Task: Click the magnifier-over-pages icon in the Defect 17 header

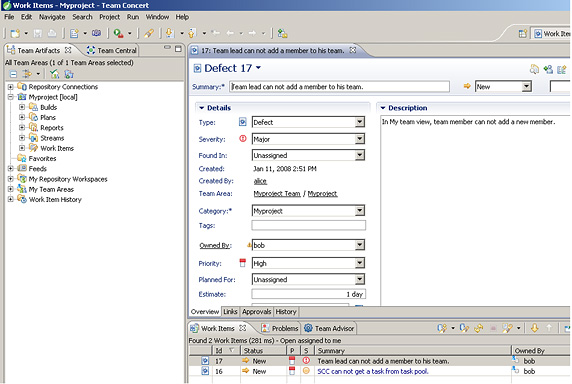Action: click(534, 69)
